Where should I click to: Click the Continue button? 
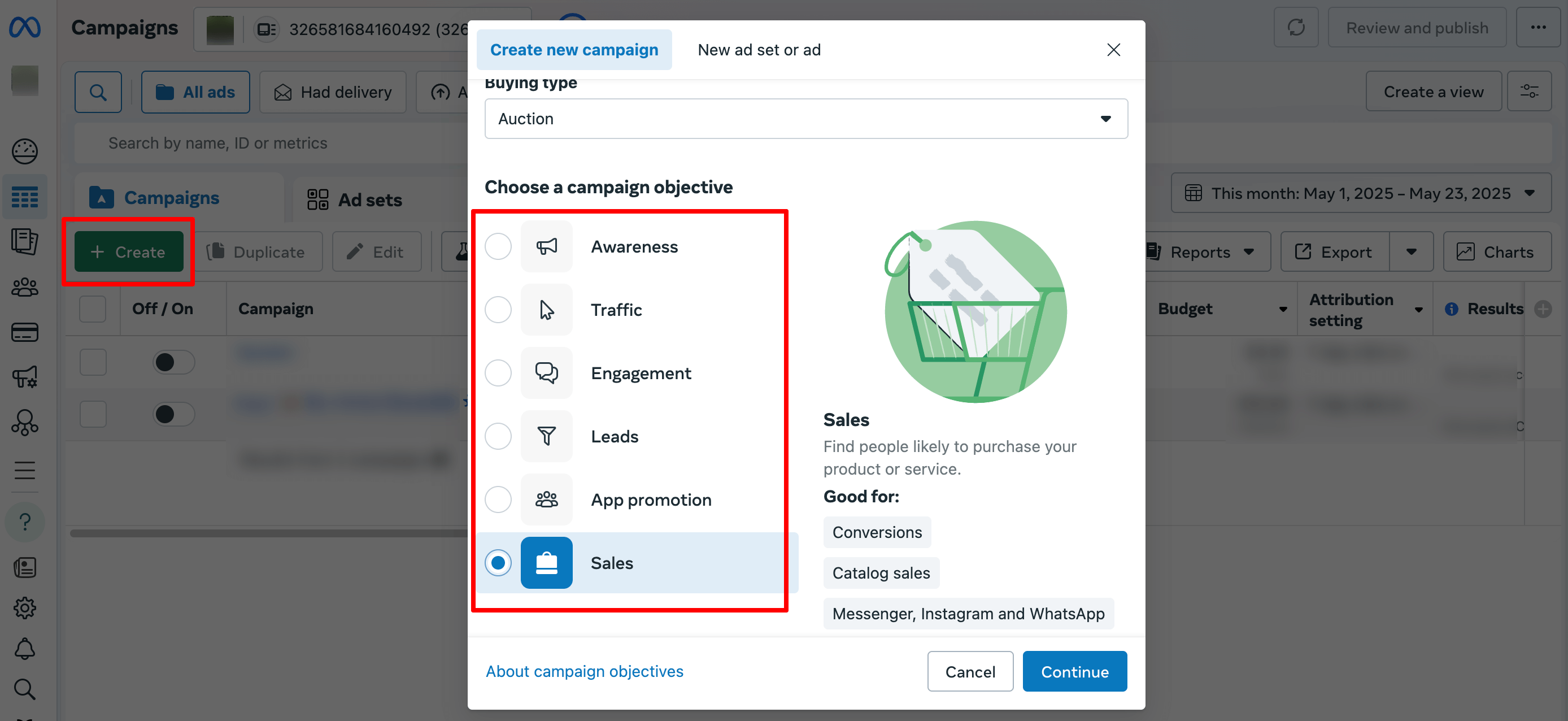1074,671
